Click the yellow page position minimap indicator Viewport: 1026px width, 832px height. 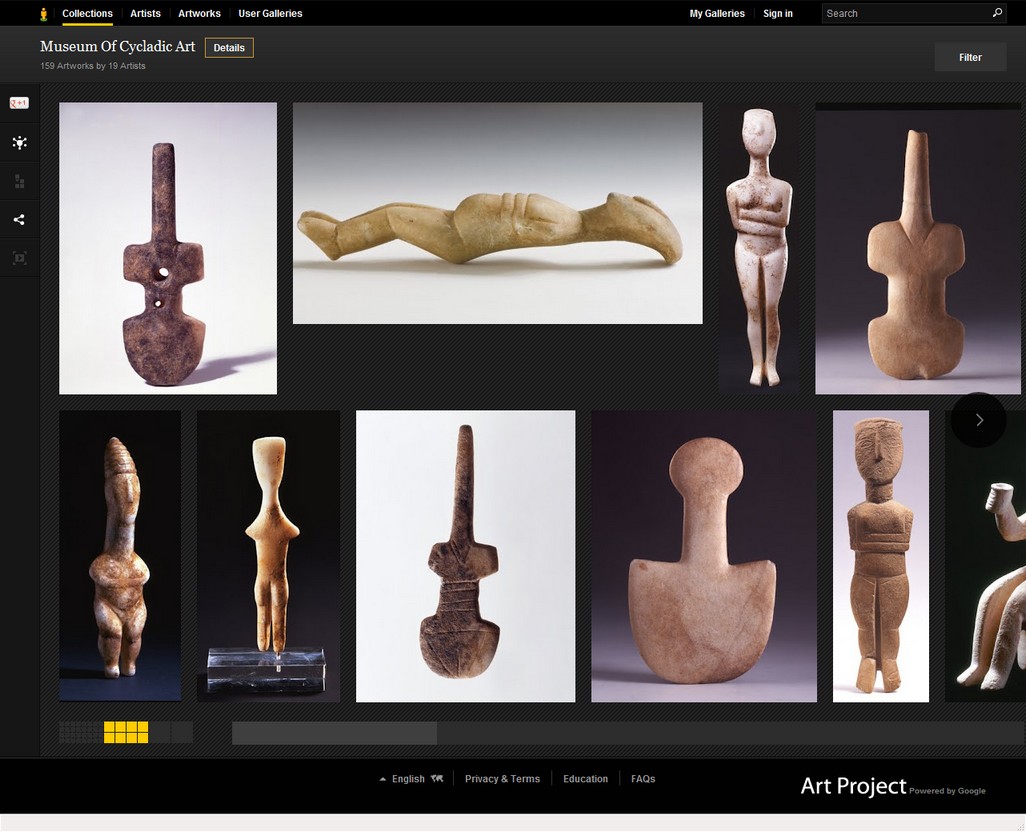pos(126,733)
